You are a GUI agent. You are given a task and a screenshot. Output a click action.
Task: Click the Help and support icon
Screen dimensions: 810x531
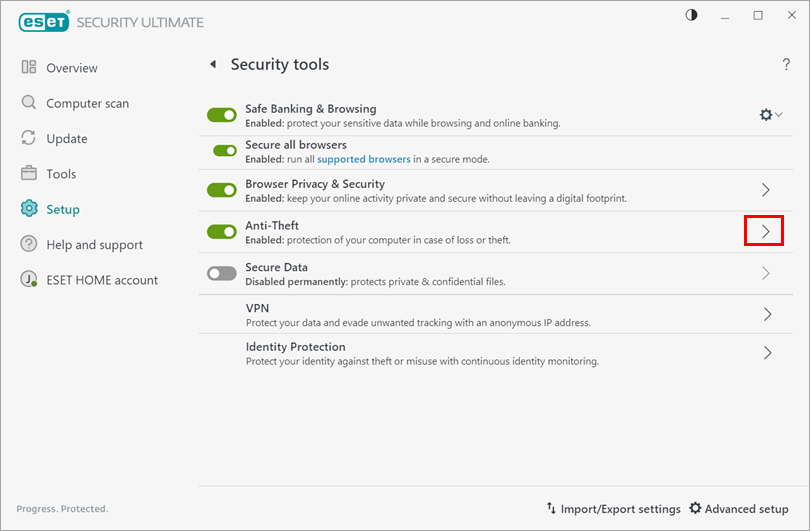[x=29, y=245]
